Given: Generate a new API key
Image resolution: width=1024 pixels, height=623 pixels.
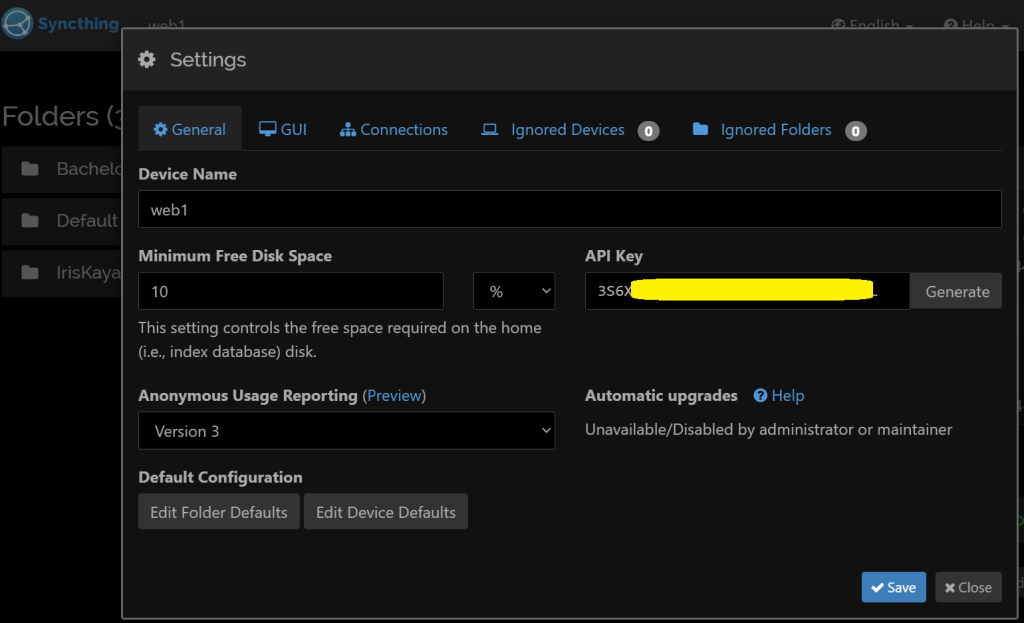Looking at the screenshot, I should coord(955,291).
